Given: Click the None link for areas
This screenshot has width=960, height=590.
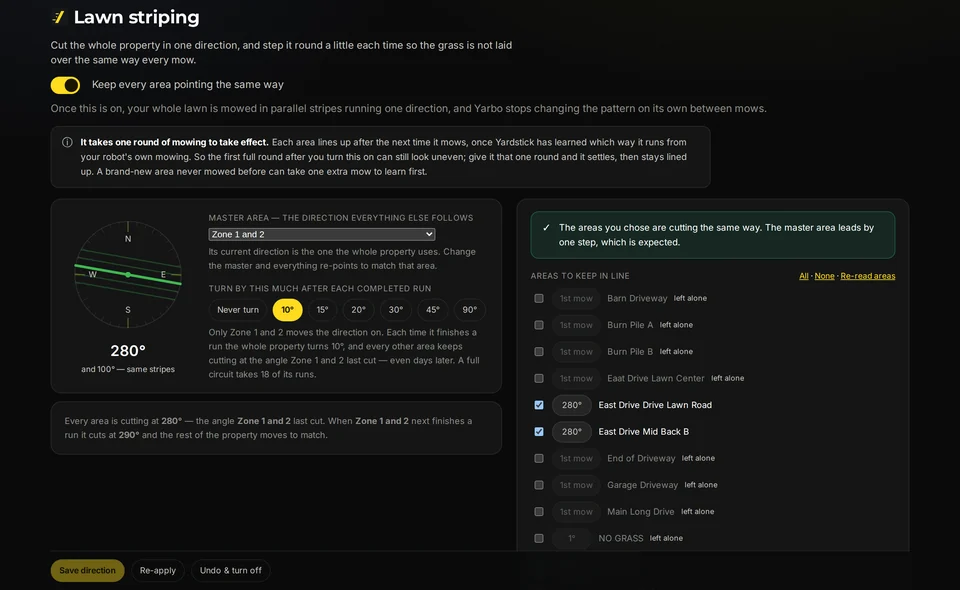Looking at the screenshot, I should click(825, 276).
